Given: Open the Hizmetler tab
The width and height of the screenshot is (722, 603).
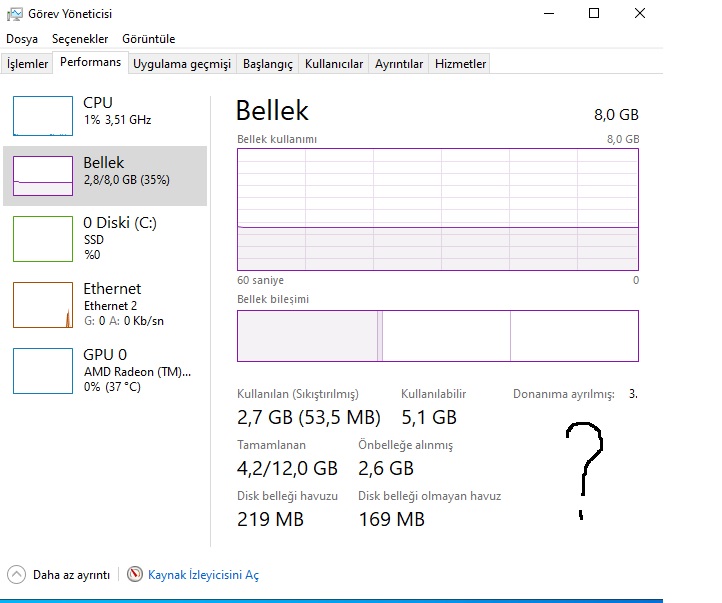Looking at the screenshot, I should 460,64.
